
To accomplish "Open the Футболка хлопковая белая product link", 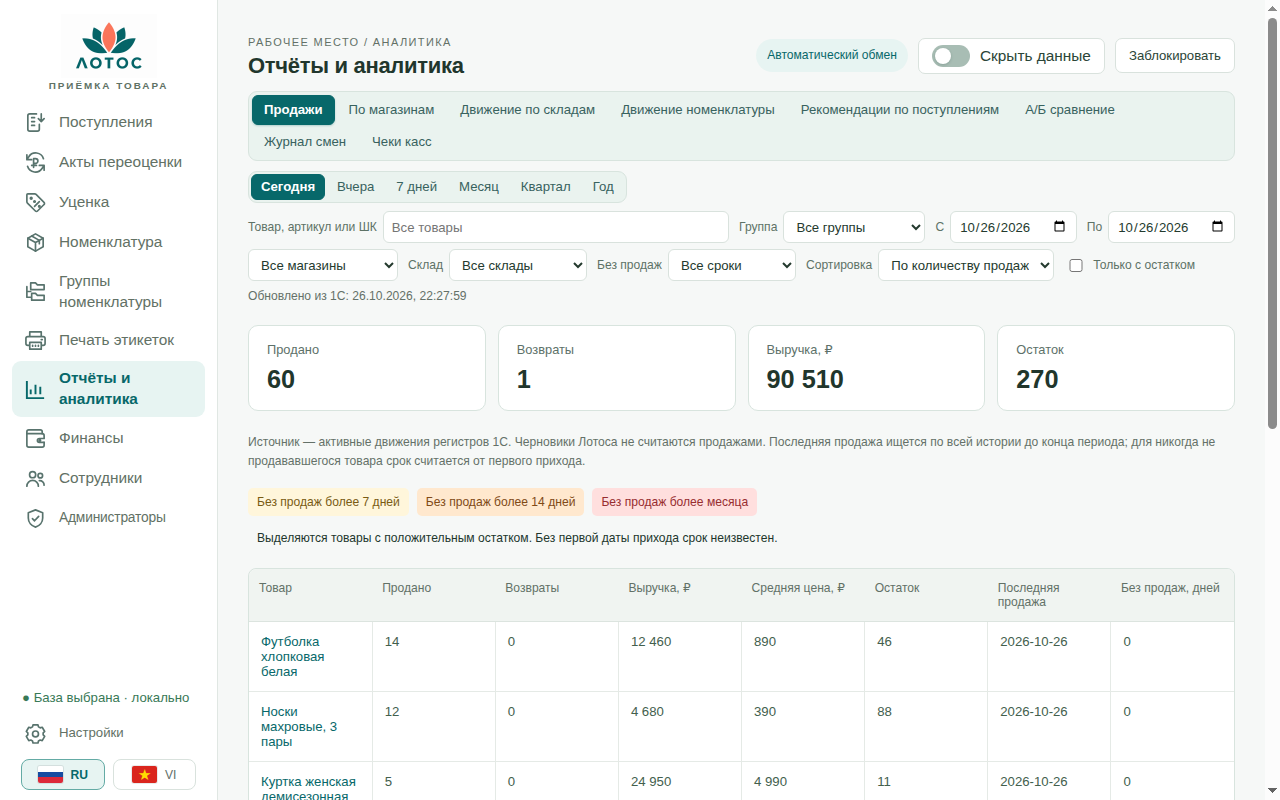I will (292, 656).
